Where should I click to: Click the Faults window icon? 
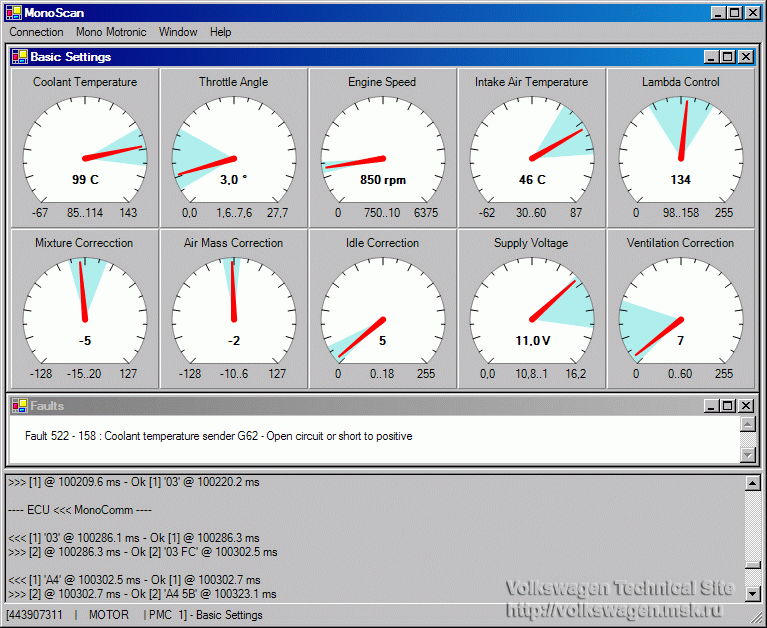[x=20, y=406]
